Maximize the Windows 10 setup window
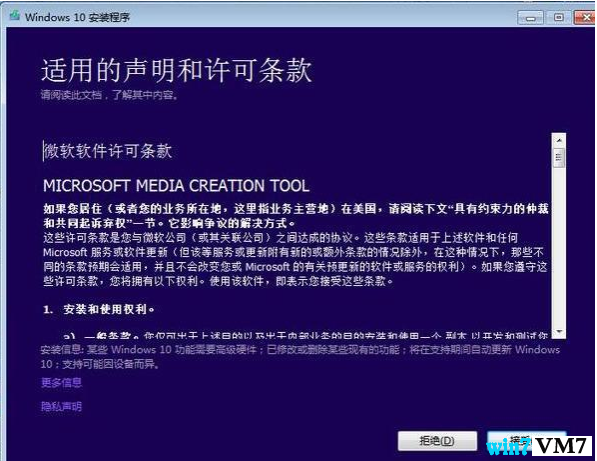597x461 pixels. pyautogui.click(x=558, y=18)
